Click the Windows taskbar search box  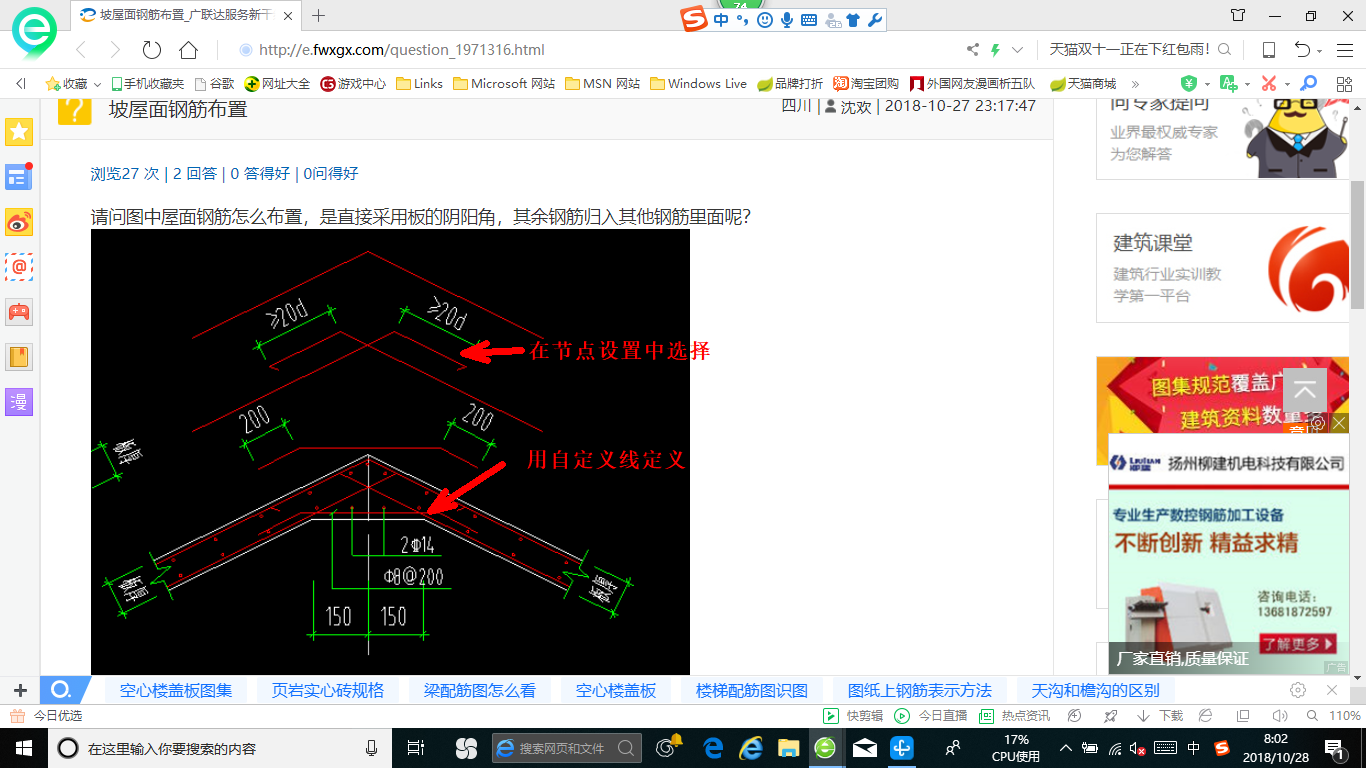[220, 748]
